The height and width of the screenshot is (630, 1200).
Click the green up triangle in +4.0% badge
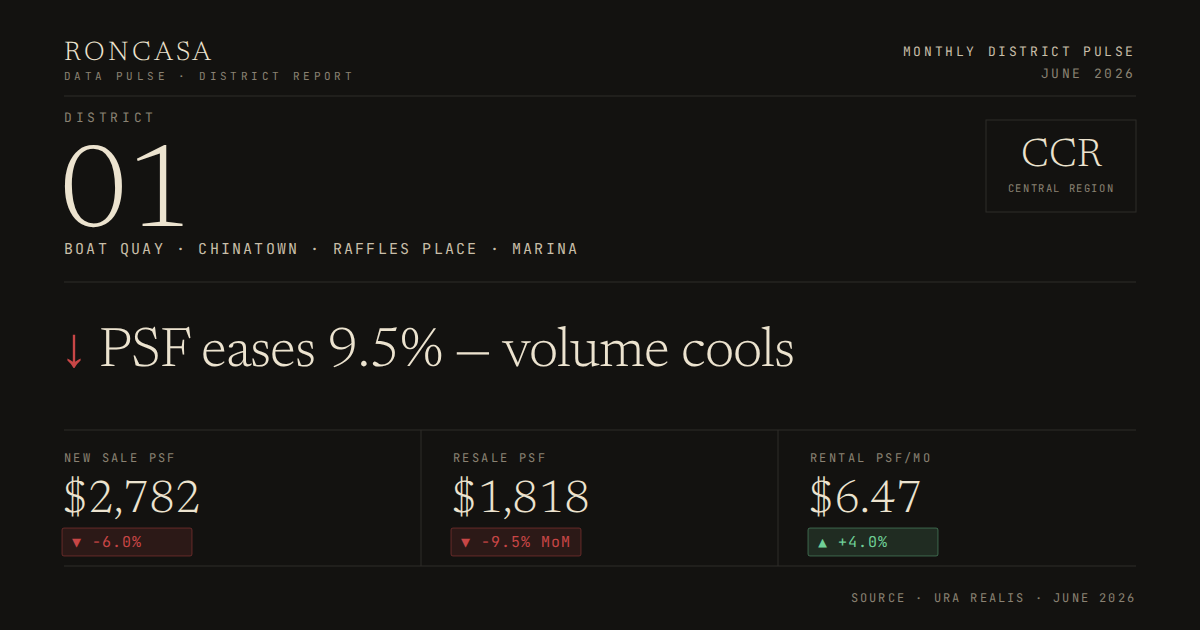click(823, 543)
